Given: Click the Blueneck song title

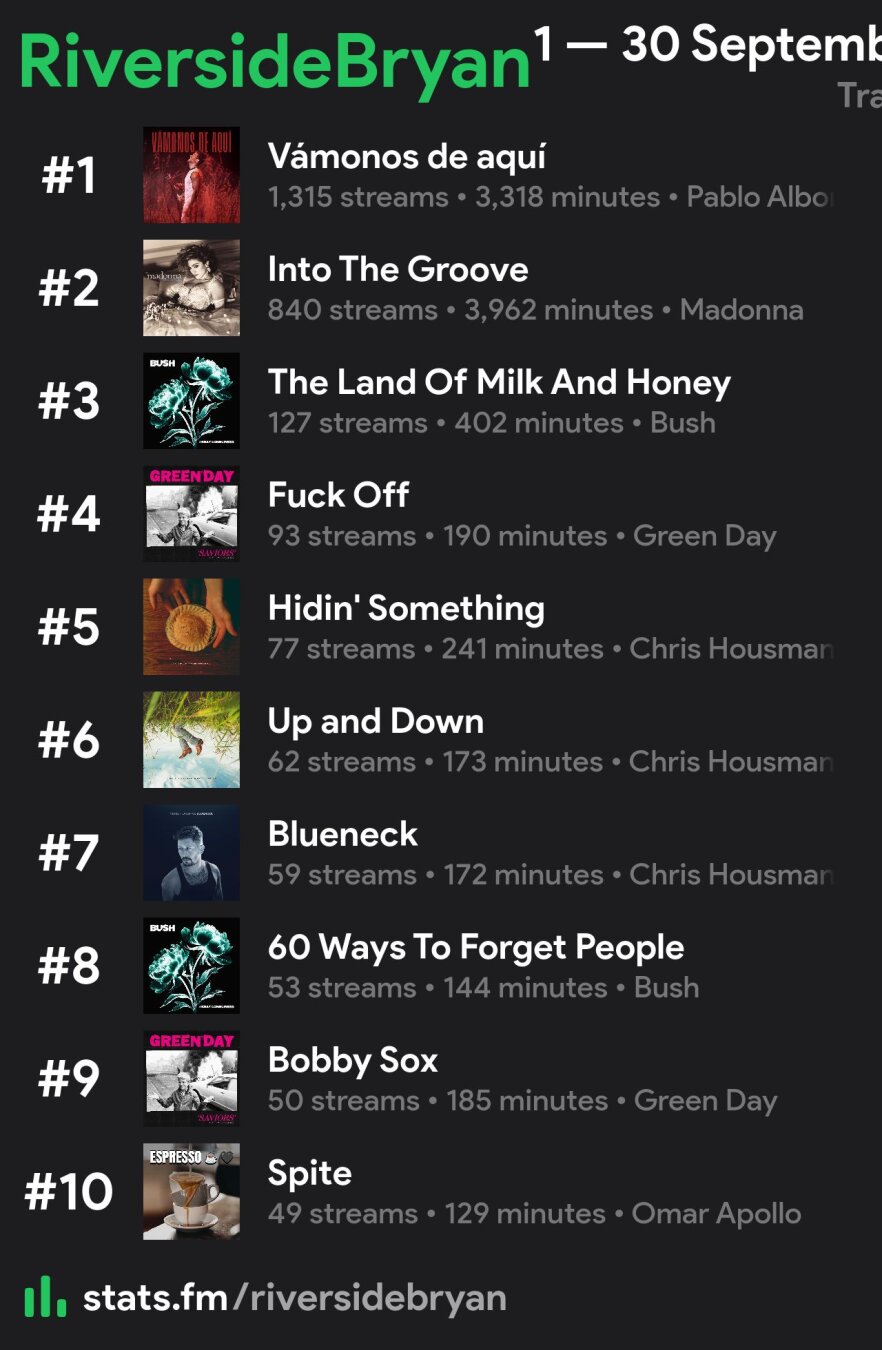Looking at the screenshot, I should tap(343, 834).
